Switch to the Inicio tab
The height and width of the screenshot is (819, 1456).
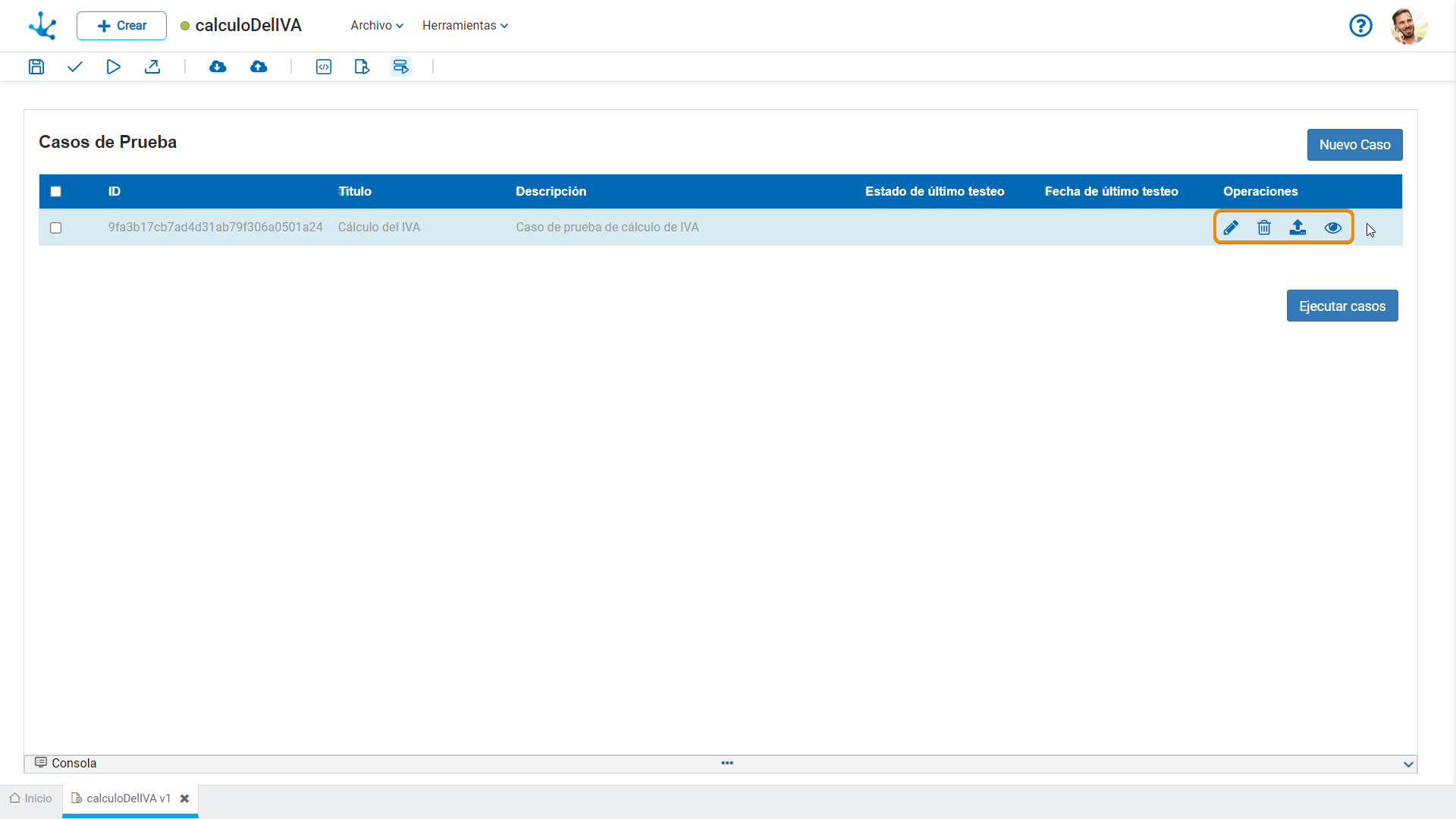point(31,799)
